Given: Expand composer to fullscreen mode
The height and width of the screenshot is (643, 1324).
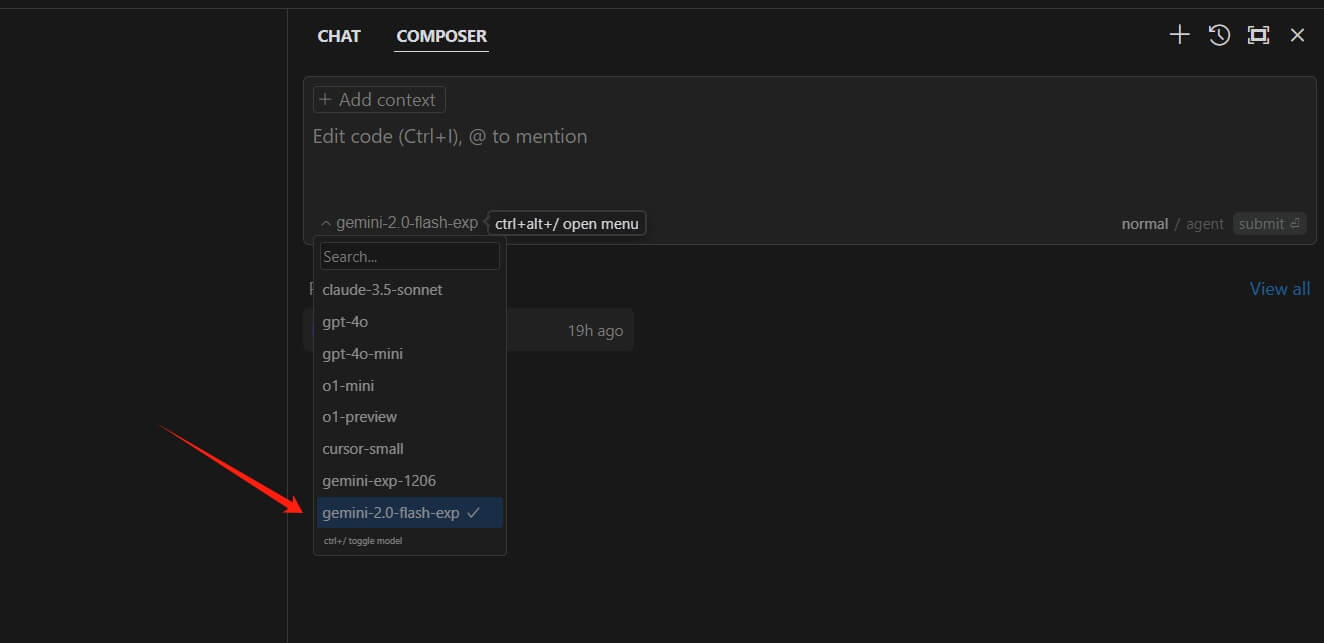Looking at the screenshot, I should coord(1258,34).
